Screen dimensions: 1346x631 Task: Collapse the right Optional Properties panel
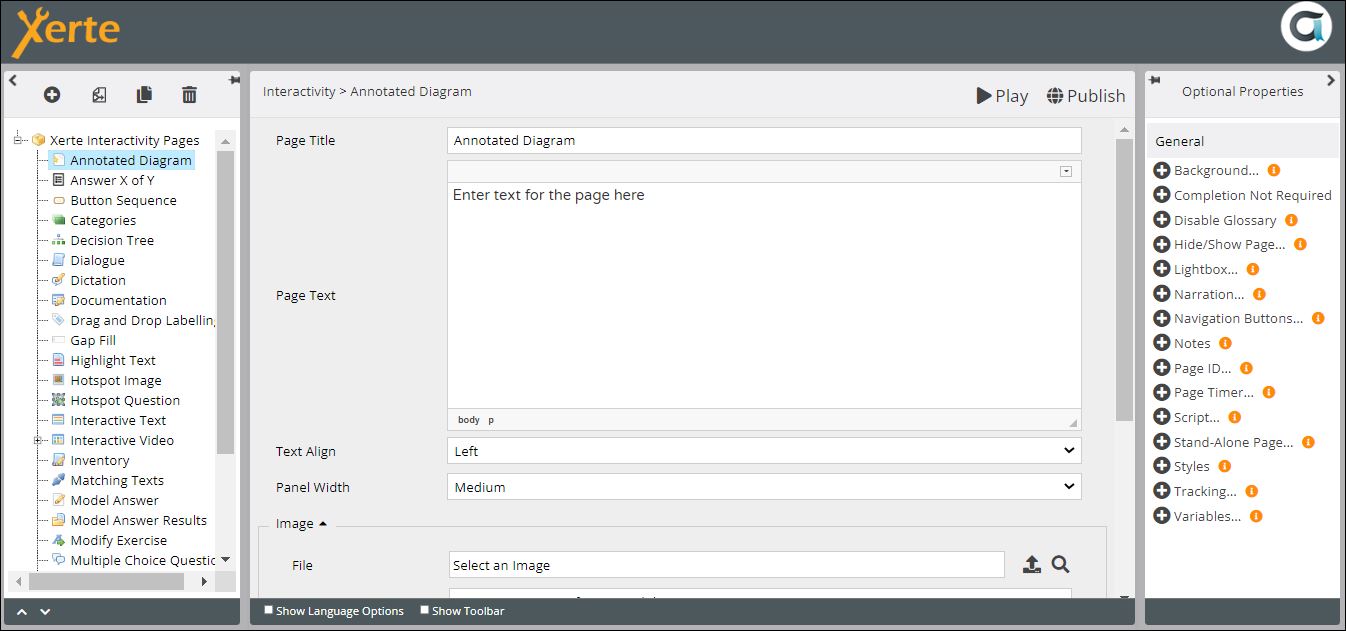click(x=1330, y=80)
